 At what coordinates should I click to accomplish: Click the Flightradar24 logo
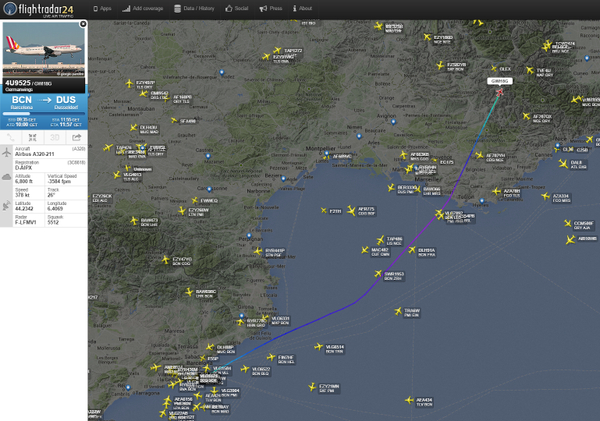pyautogui.click(x=43, y=9)
